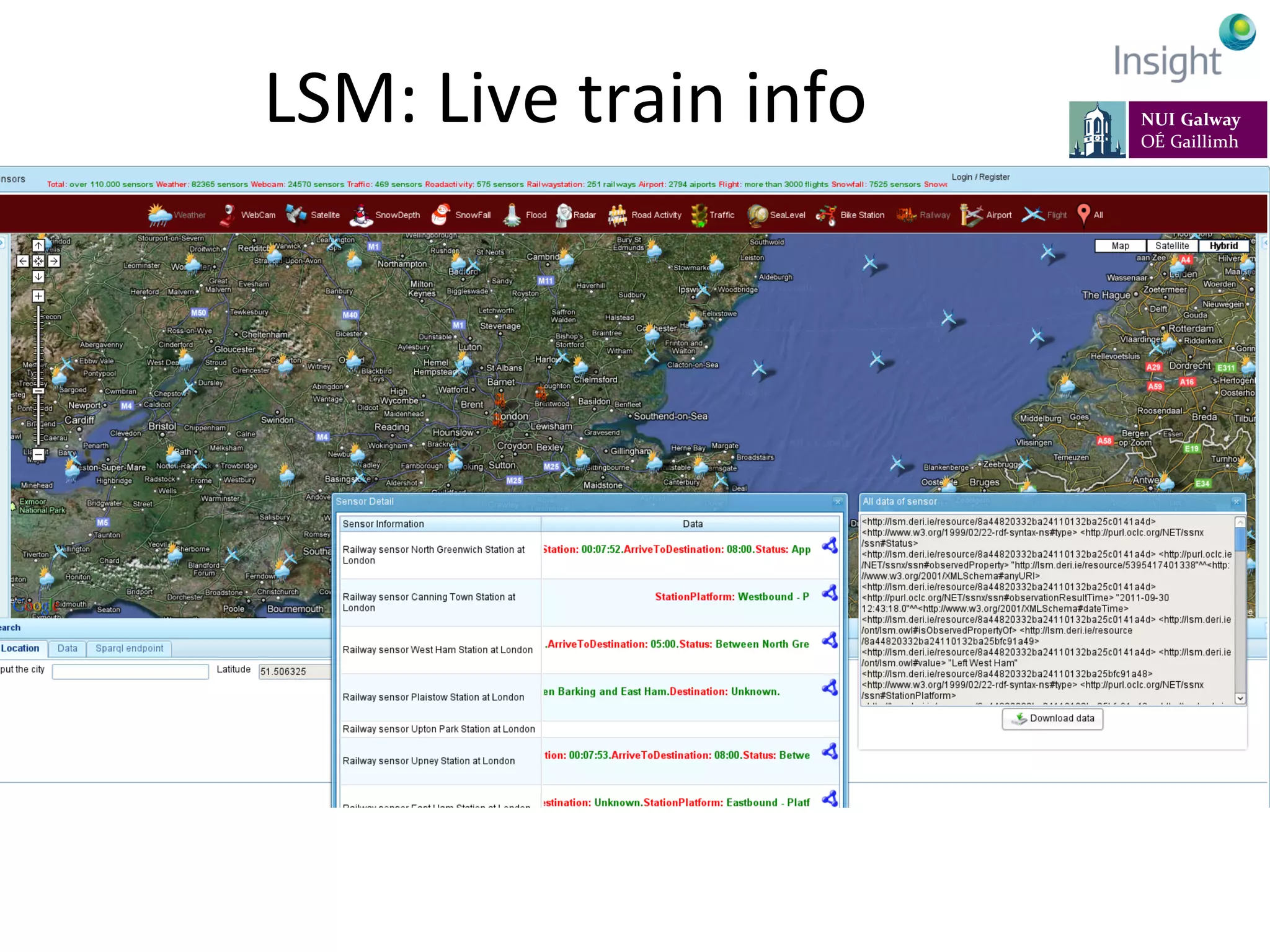Select 'Railway sensor West Ham Station' row
The width and height of the screenshot is (1270, 952).
coord(590,650)
